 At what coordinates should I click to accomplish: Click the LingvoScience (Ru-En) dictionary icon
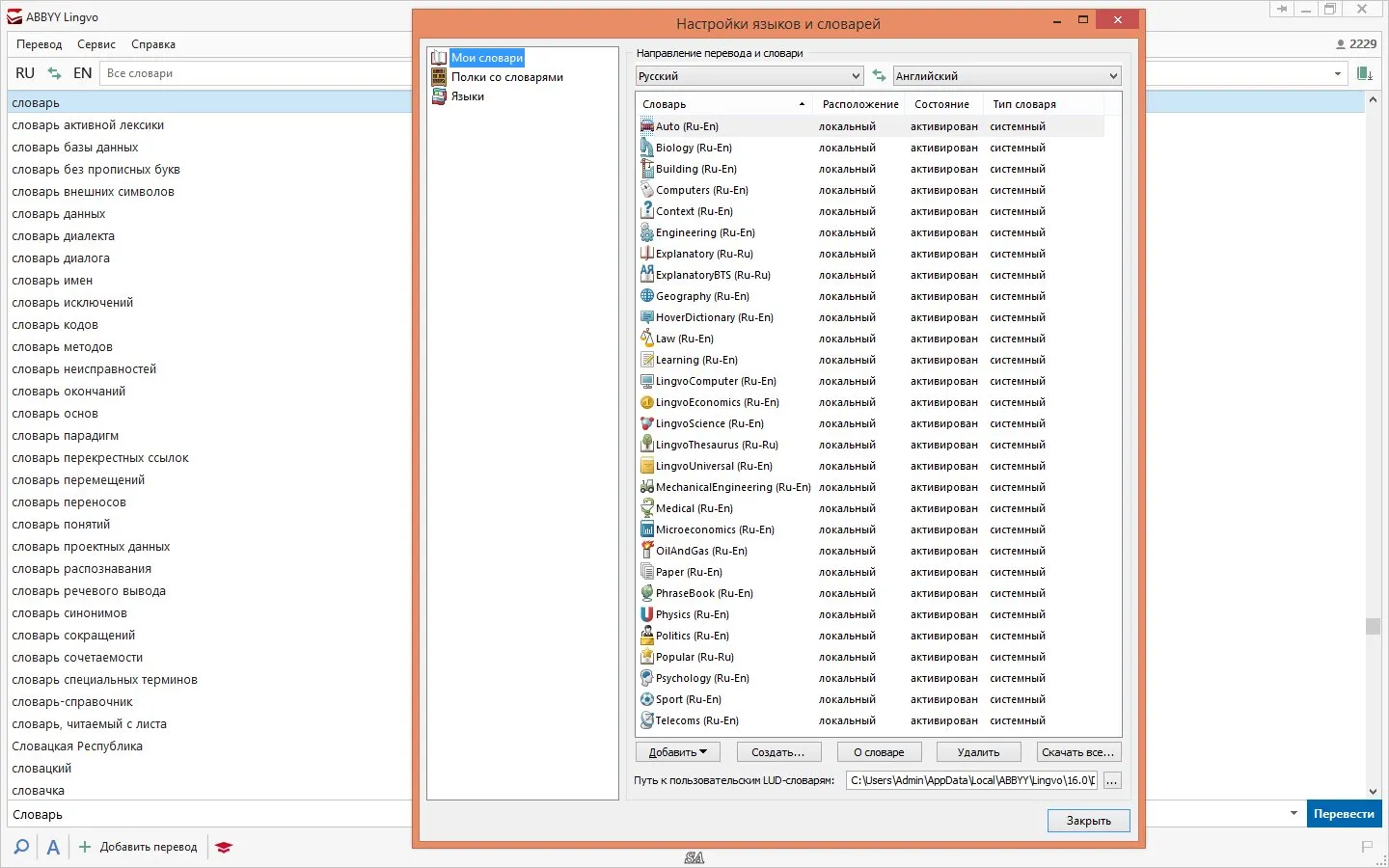coord(647,422)
